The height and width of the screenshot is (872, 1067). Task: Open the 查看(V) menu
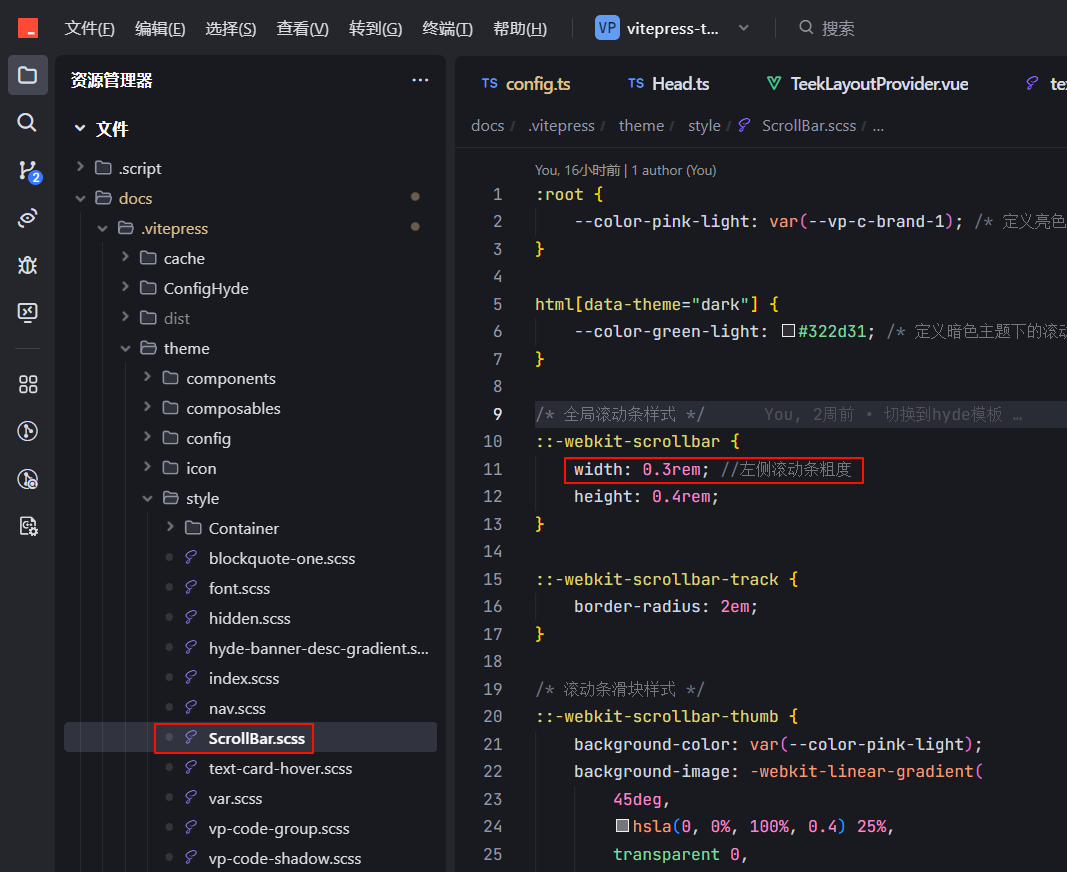302,29
